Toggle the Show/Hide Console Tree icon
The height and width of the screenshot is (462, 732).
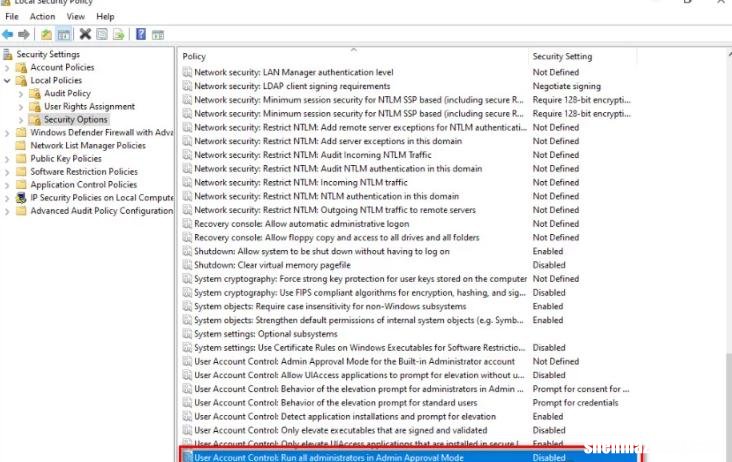click(63, 34)
